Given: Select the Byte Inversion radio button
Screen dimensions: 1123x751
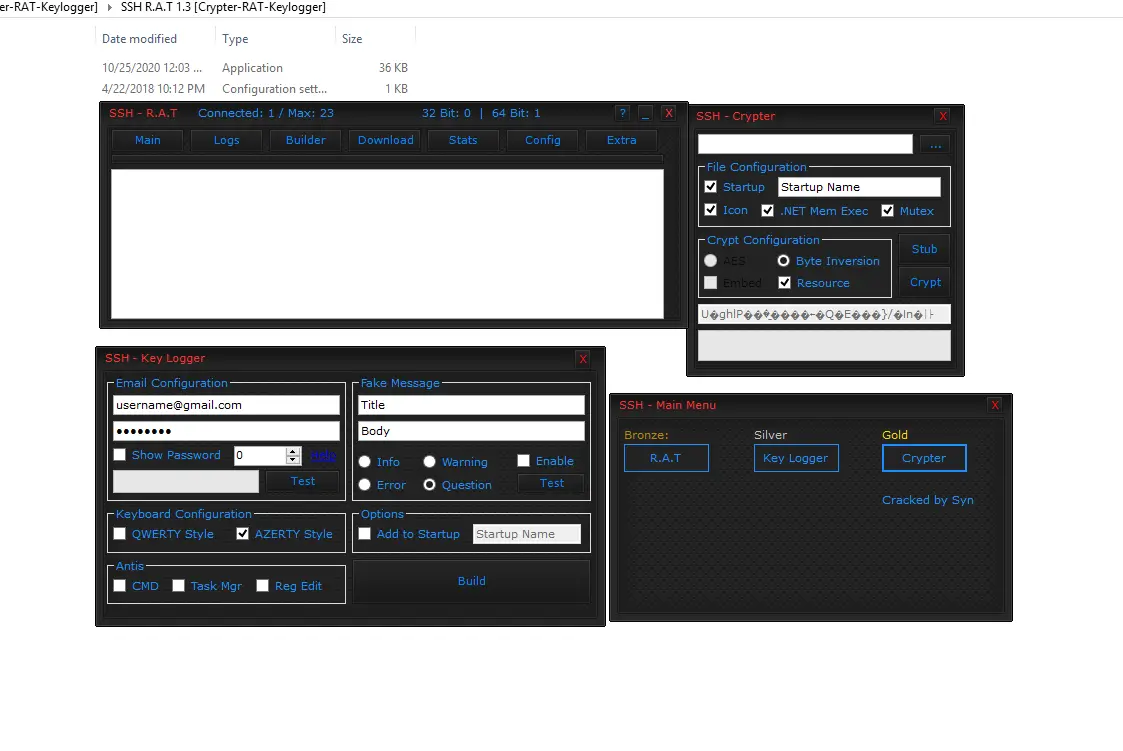Looking at the screenshot, I should (783, 260).
